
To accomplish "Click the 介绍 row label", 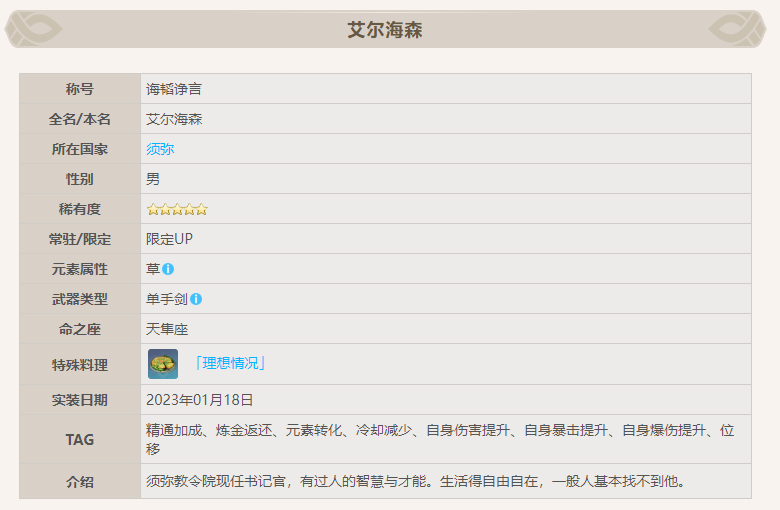I will click(80, 482).
